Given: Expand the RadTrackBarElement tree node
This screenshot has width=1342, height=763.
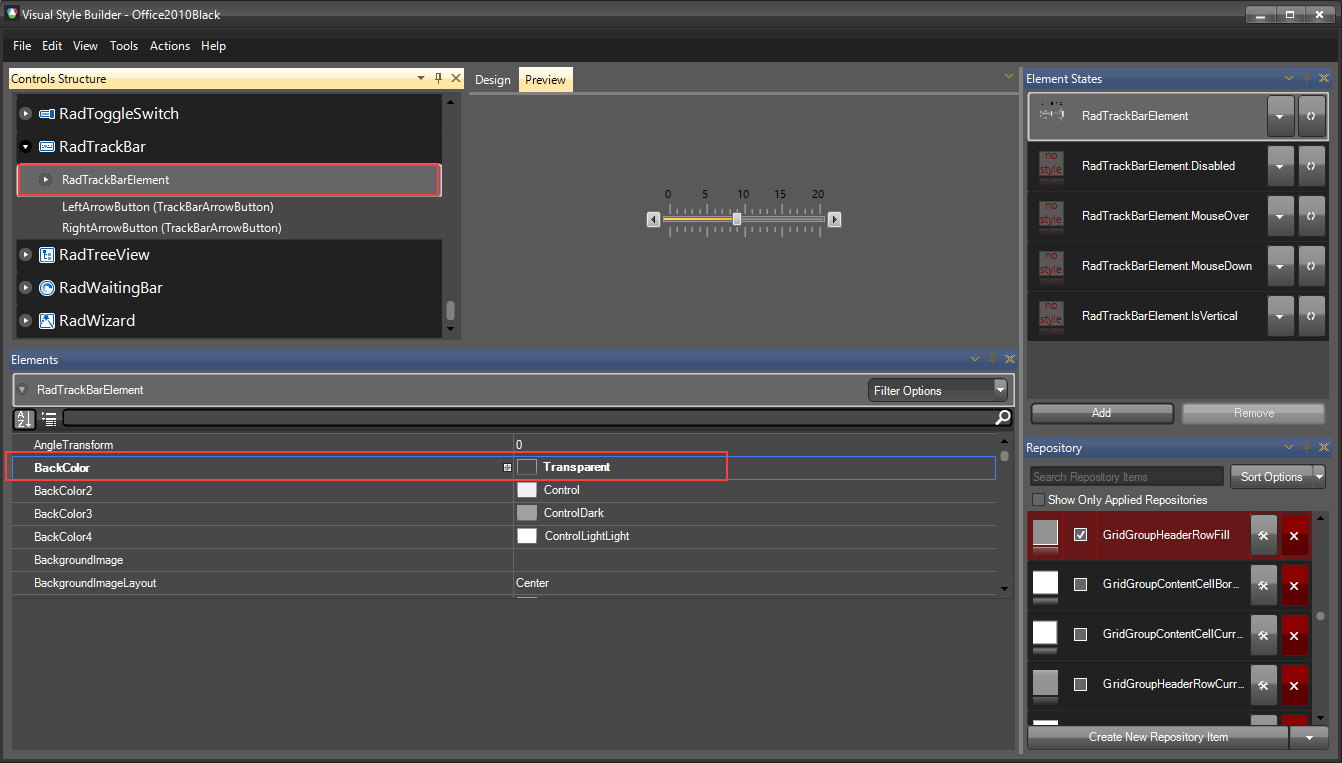Looking at the screenshot, I should click(x=45, y=180).
